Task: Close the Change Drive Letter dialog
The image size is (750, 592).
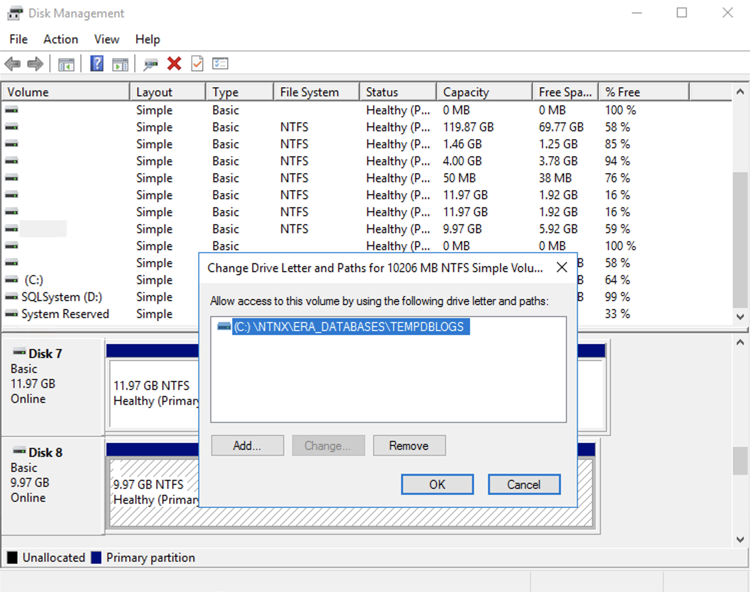Action: pos(562,267)
